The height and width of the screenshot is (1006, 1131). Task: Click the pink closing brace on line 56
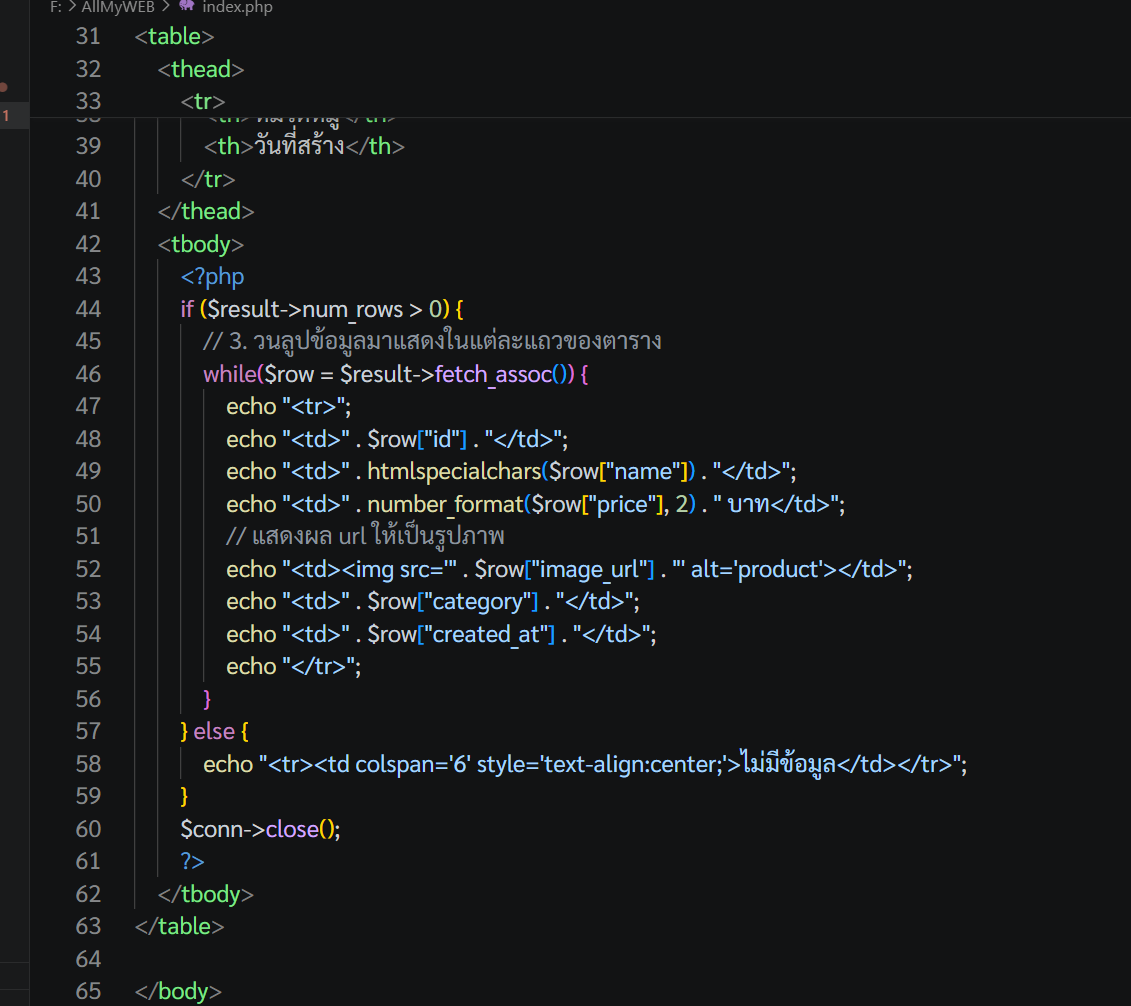click(207, 700)
